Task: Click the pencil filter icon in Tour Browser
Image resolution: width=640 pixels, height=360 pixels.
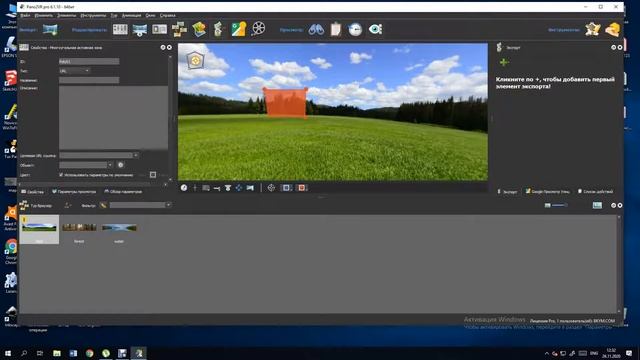Action: 103,205
